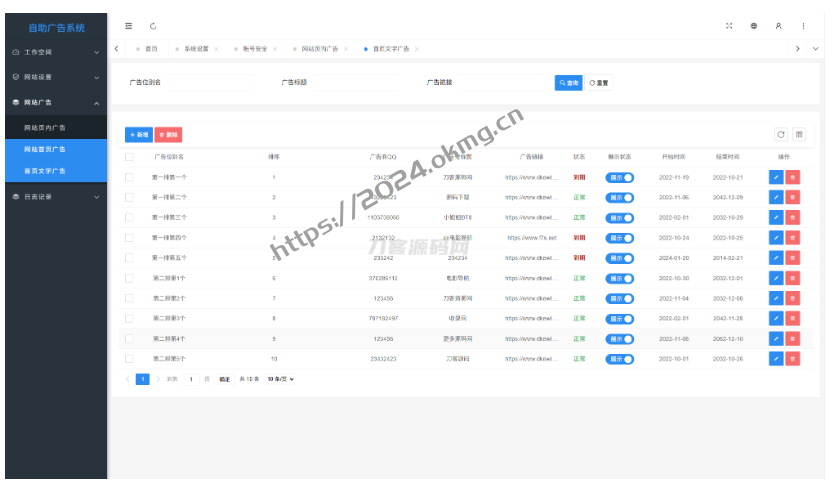Collapse the 网站广告 sidebar menu
The width and height of the screenshot is (834, 489).
coord(56,103)
